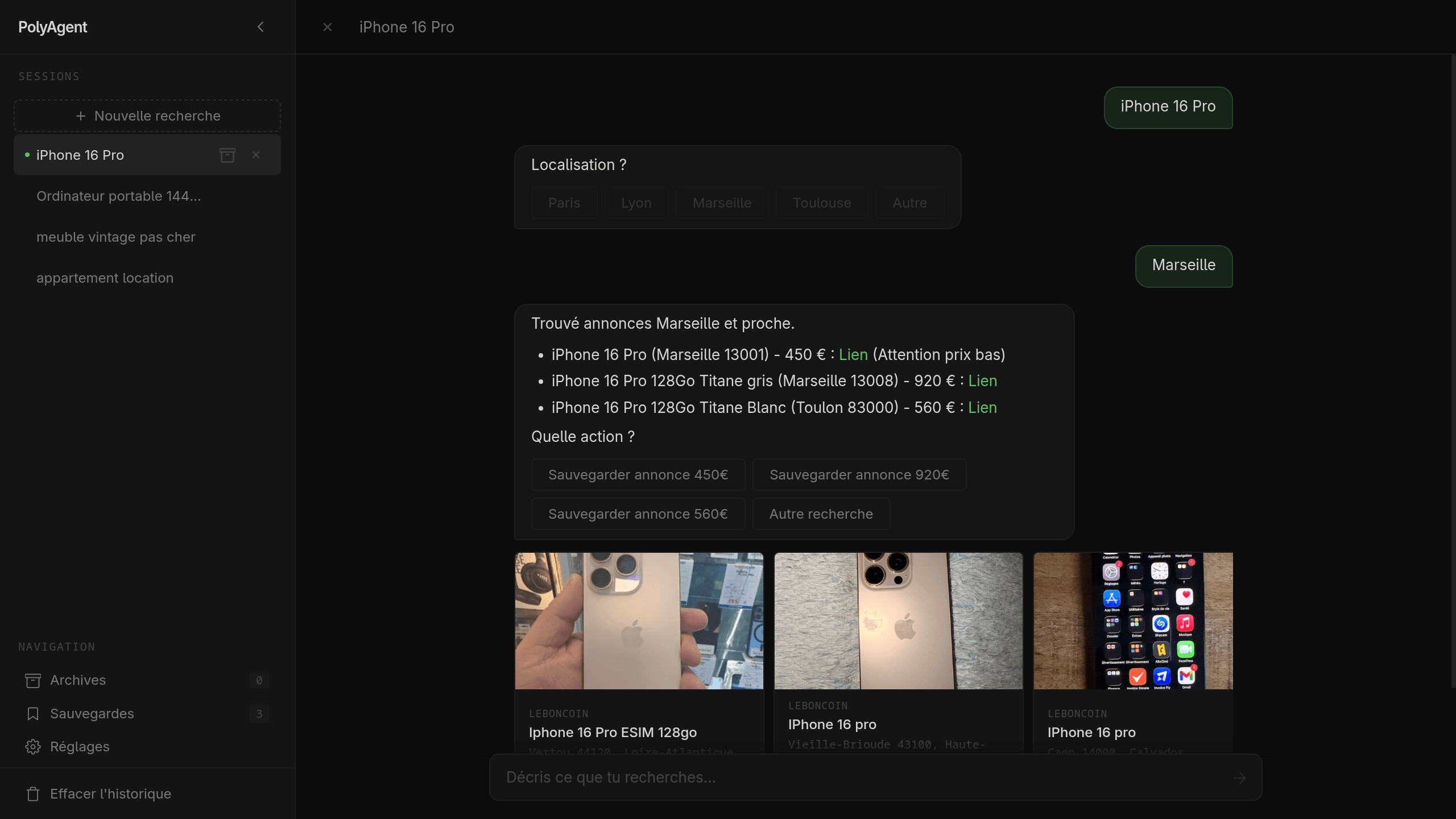The width and height of the screenshot is (1456, 819).
Task: Click the Archives count badge 0
Action: [x=259, y=680]
